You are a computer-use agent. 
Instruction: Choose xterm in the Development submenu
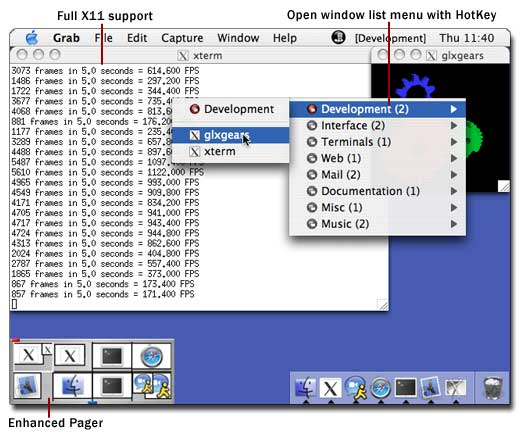[231, 152]
